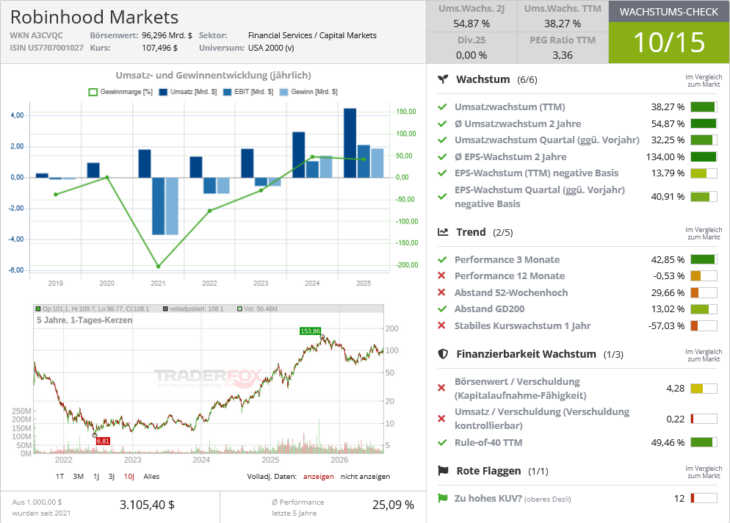The image size is (730, 523).
Task: Click the checkmark for Ø EPS-Wachstum 2 Jahre
Action: [x=442, y=156]
